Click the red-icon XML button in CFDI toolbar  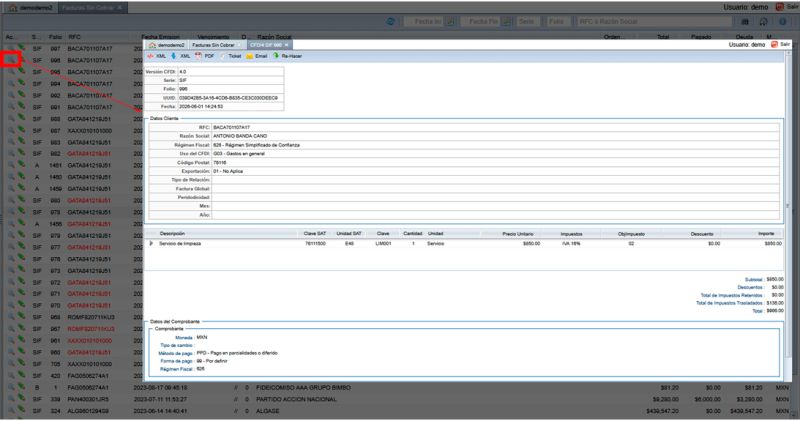(x=157, y=56)
